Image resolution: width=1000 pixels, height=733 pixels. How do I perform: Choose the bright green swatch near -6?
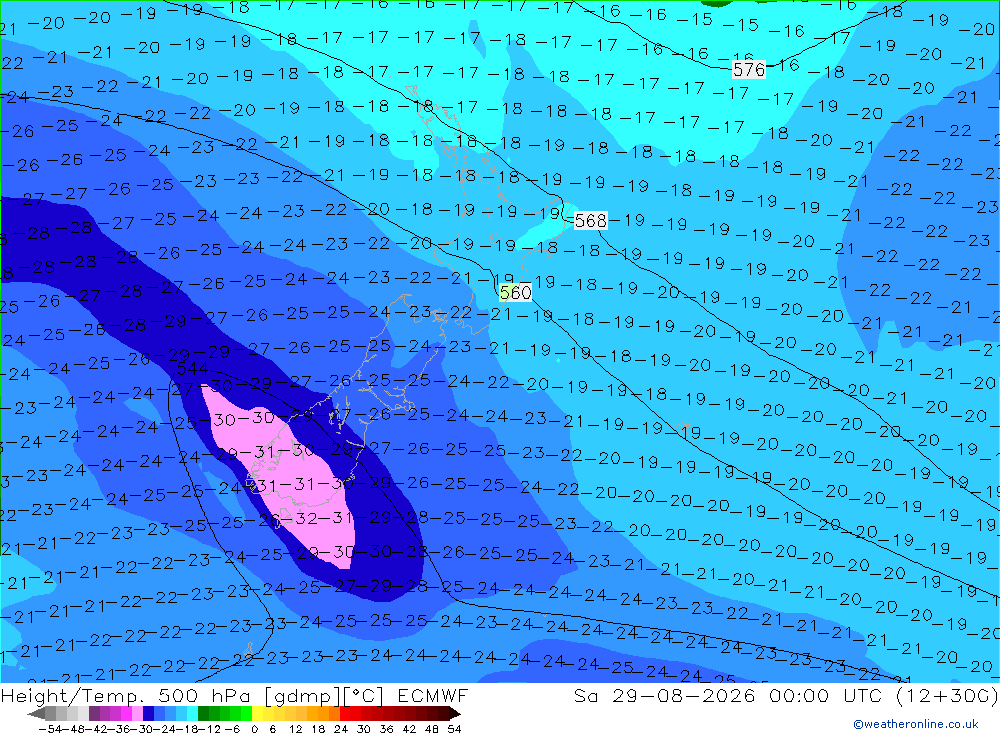pyautogui.click(x=246, y=714)
